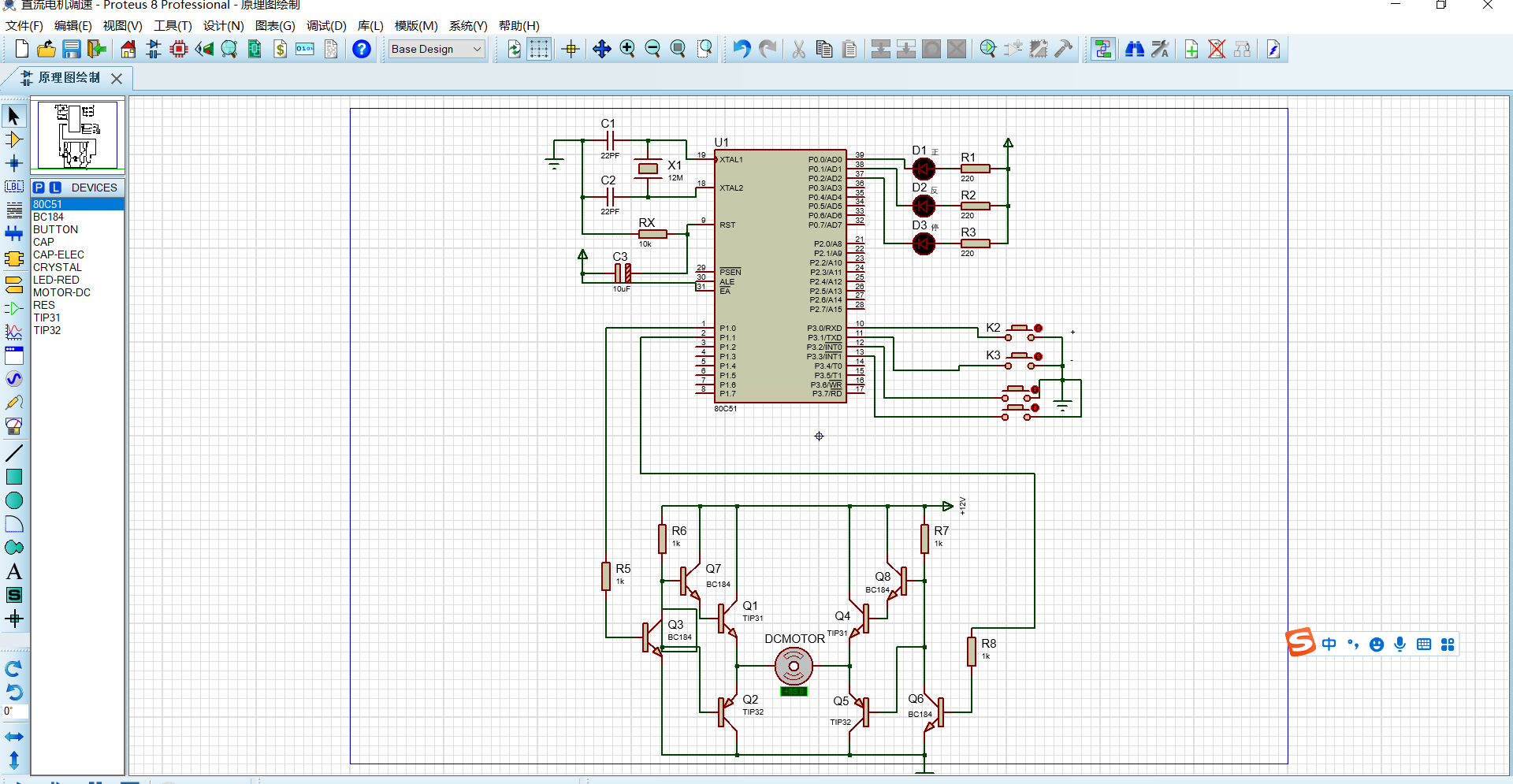Viewport: 1513px width, 784px height.
Task: Close the 原理图绘制 schematic tab
Action: [117, 78]
